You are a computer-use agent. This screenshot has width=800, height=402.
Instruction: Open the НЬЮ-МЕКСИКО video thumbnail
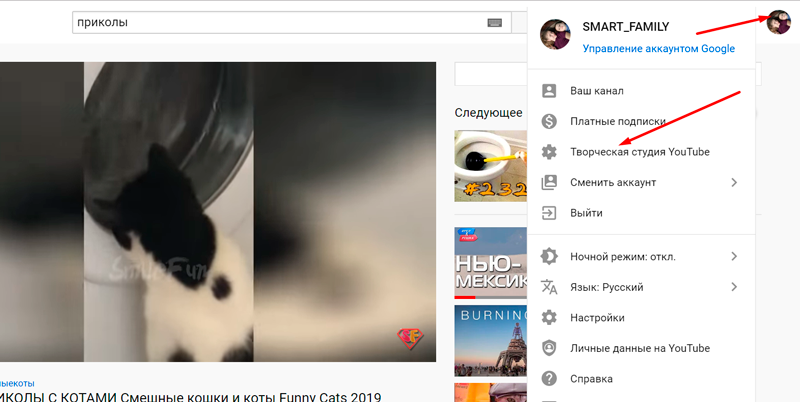click(x=491, y=263)
